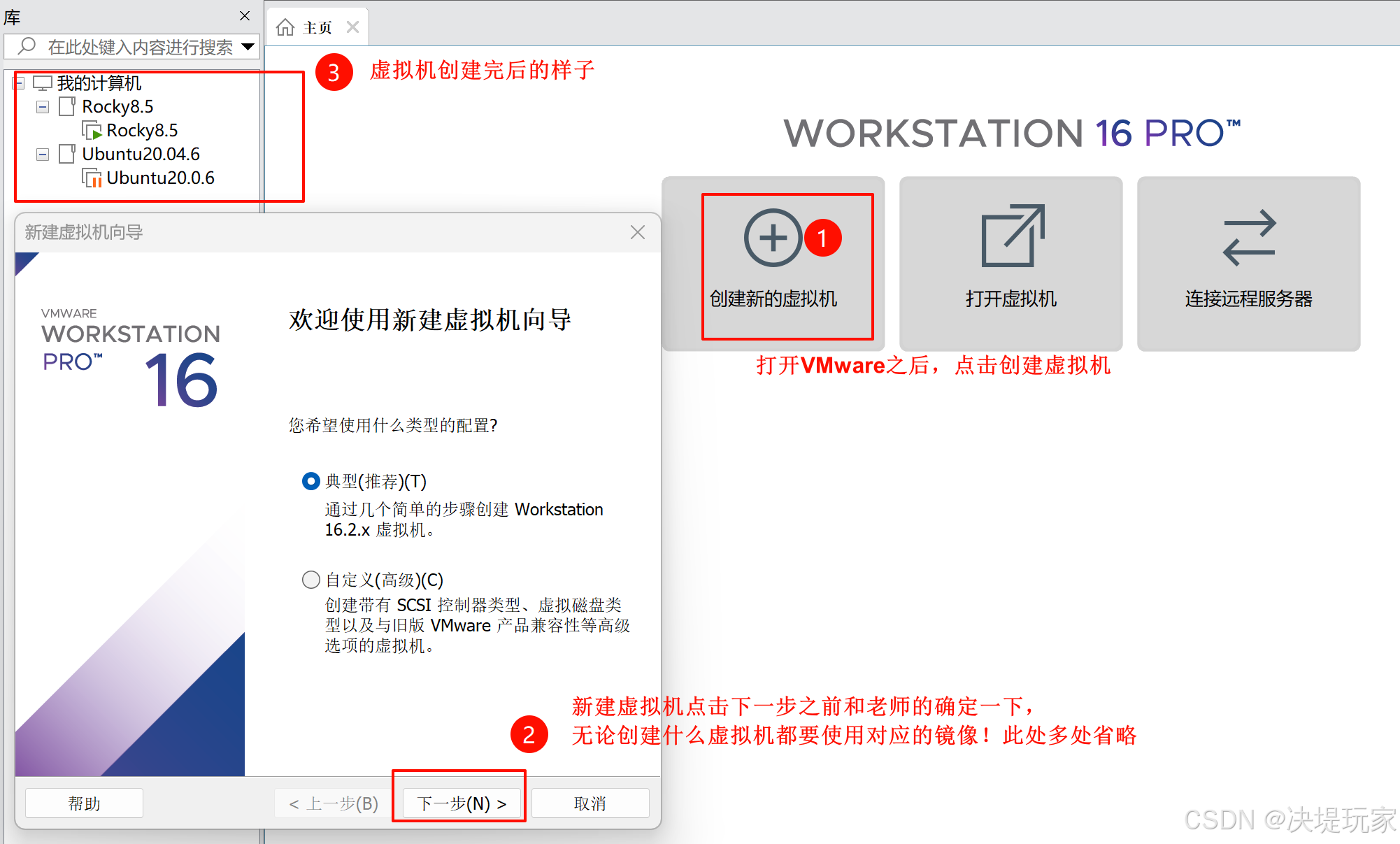1400x844 pixels.
Task: Select the 典型(推荐) radio option
Action: tap(310, 481)
